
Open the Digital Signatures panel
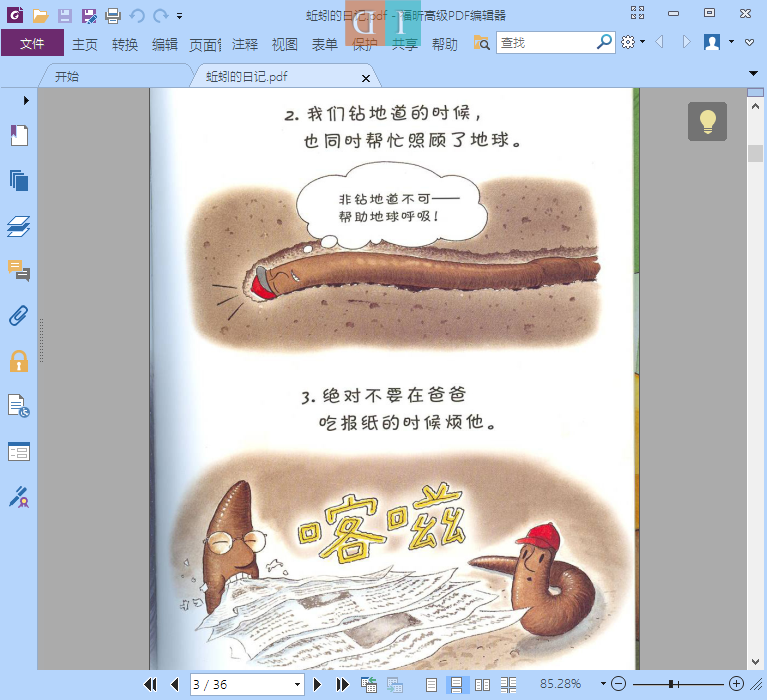[19, 497]
